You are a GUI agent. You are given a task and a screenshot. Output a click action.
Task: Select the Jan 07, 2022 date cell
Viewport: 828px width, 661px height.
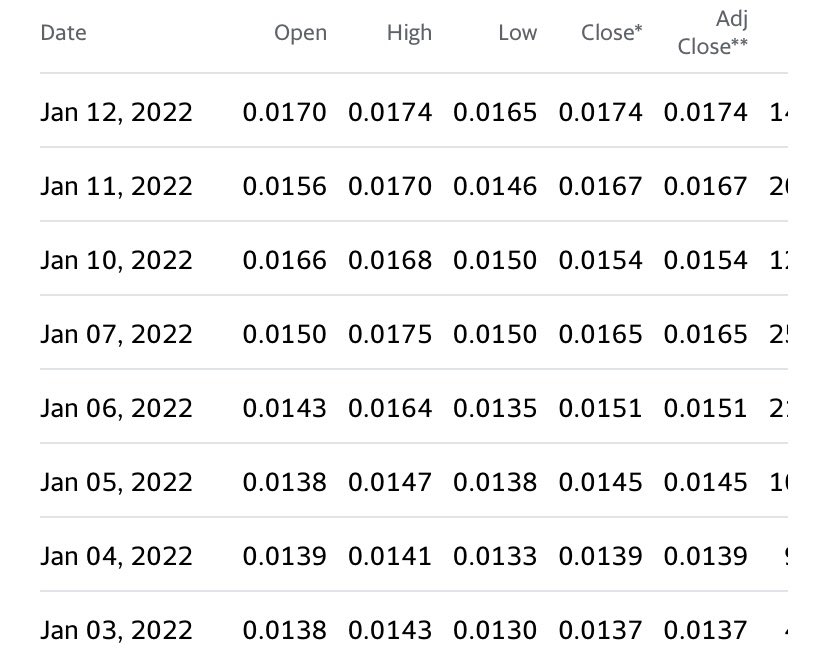(x=117, y=334)
